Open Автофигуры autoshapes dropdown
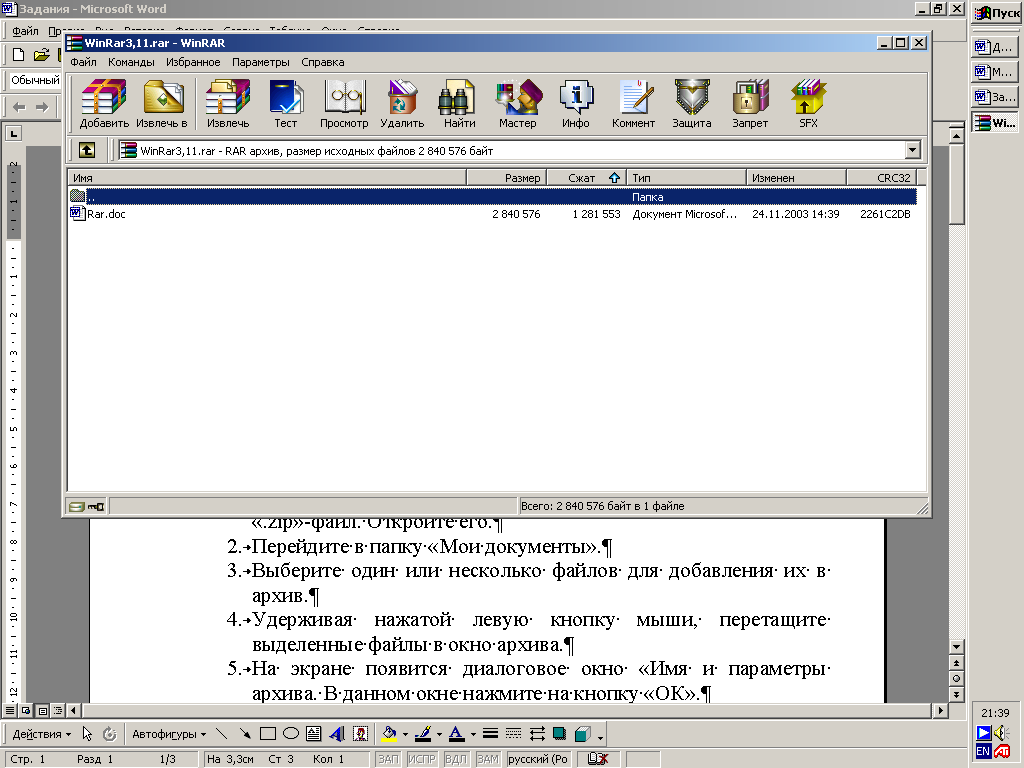Viewport: 1024px width, 768px height. point(169,734)
